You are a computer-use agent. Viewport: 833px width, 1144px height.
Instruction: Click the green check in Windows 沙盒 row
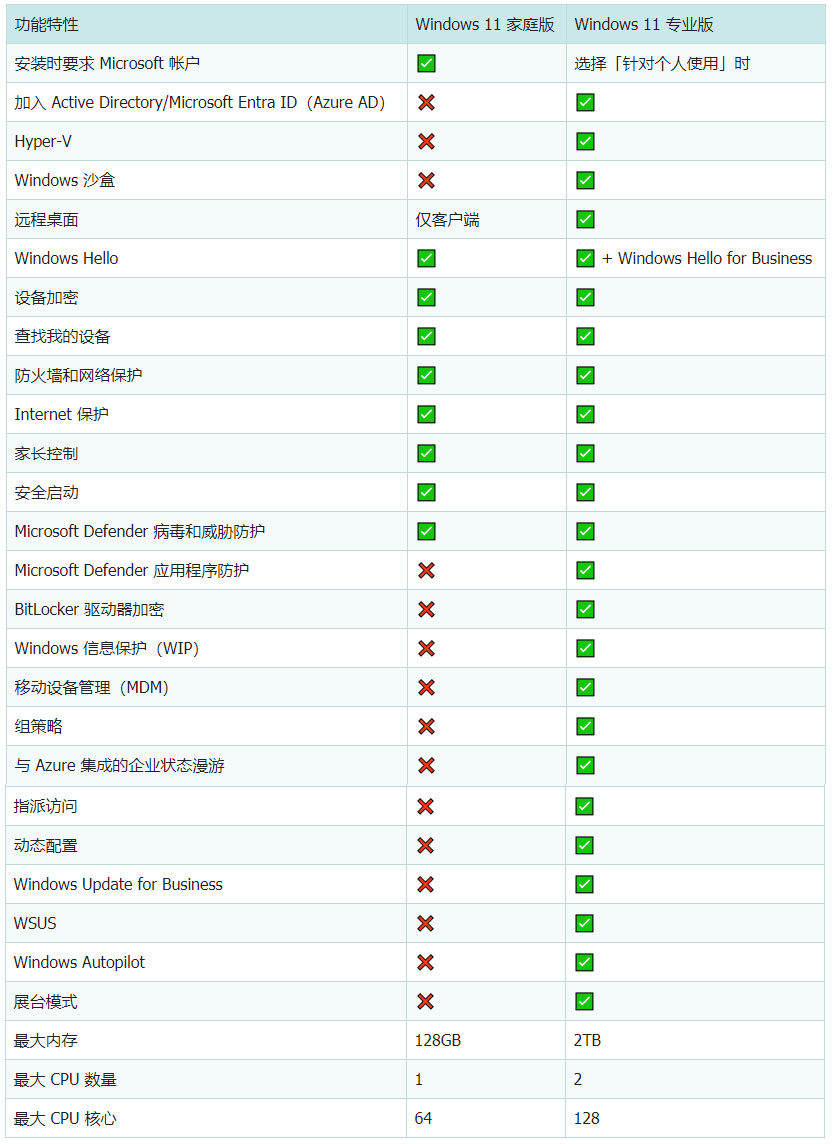(585, 180)
